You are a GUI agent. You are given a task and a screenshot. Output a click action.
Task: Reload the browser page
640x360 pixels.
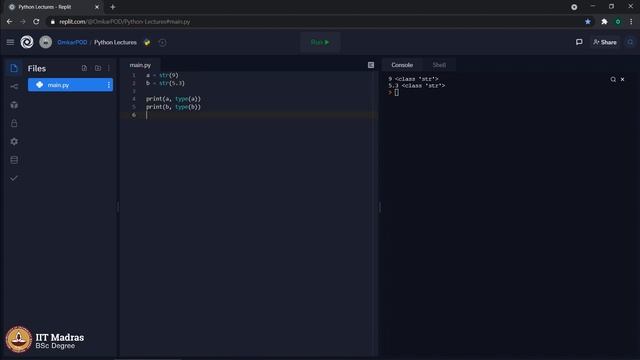click(x=36, y=22)
